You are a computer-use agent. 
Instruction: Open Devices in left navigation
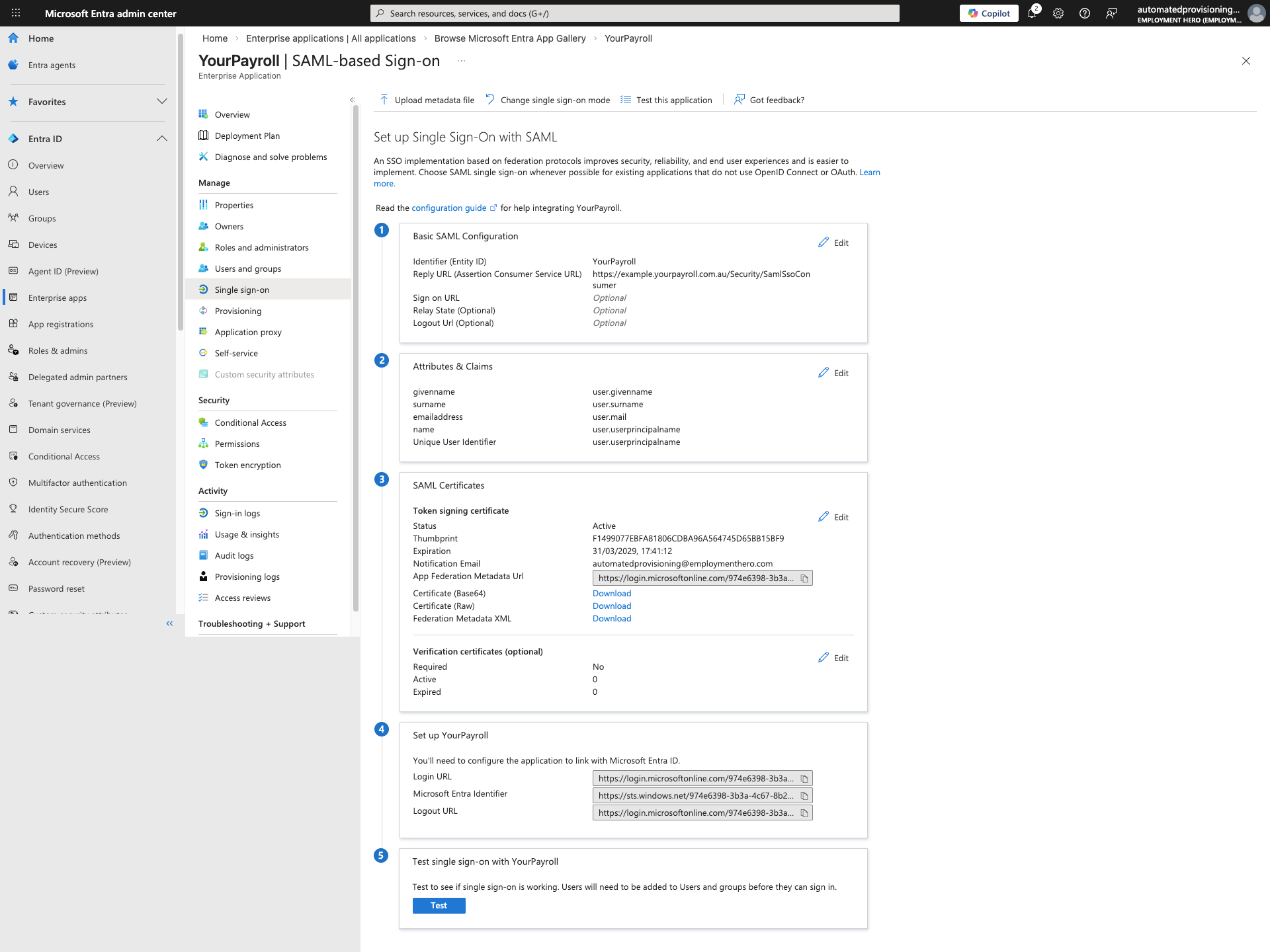click(x=42, y=245)
